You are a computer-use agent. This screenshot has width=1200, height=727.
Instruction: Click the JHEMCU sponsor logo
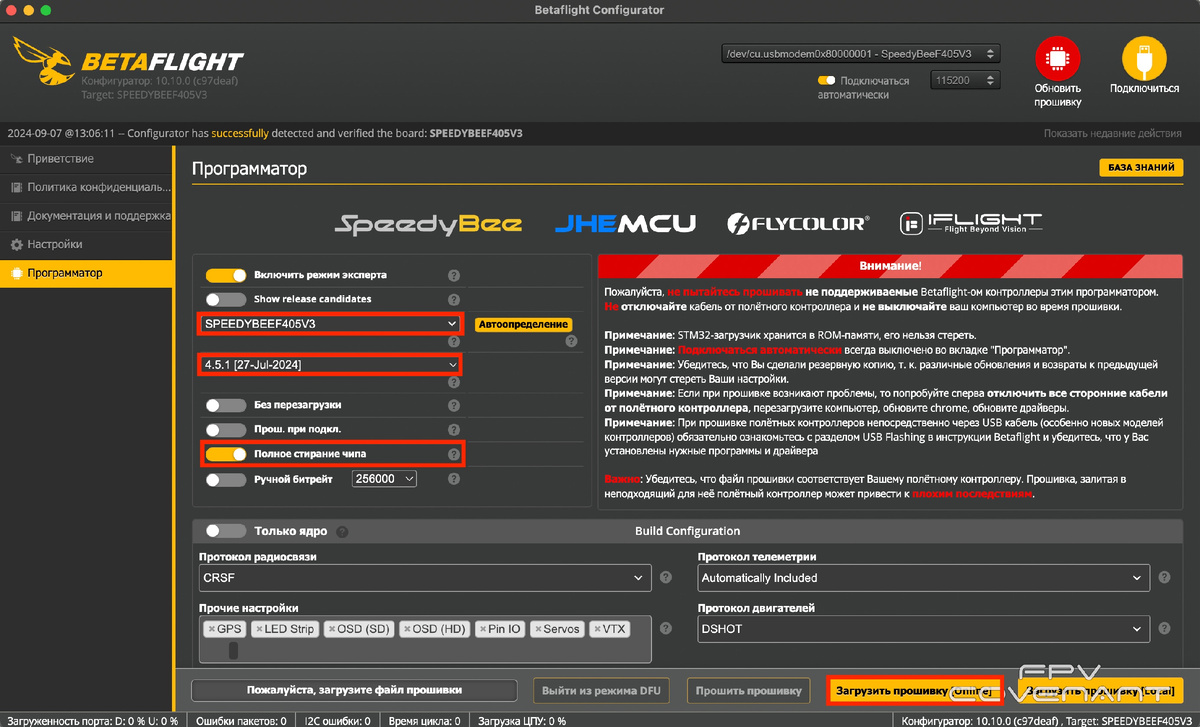click(x=625, y=223)
